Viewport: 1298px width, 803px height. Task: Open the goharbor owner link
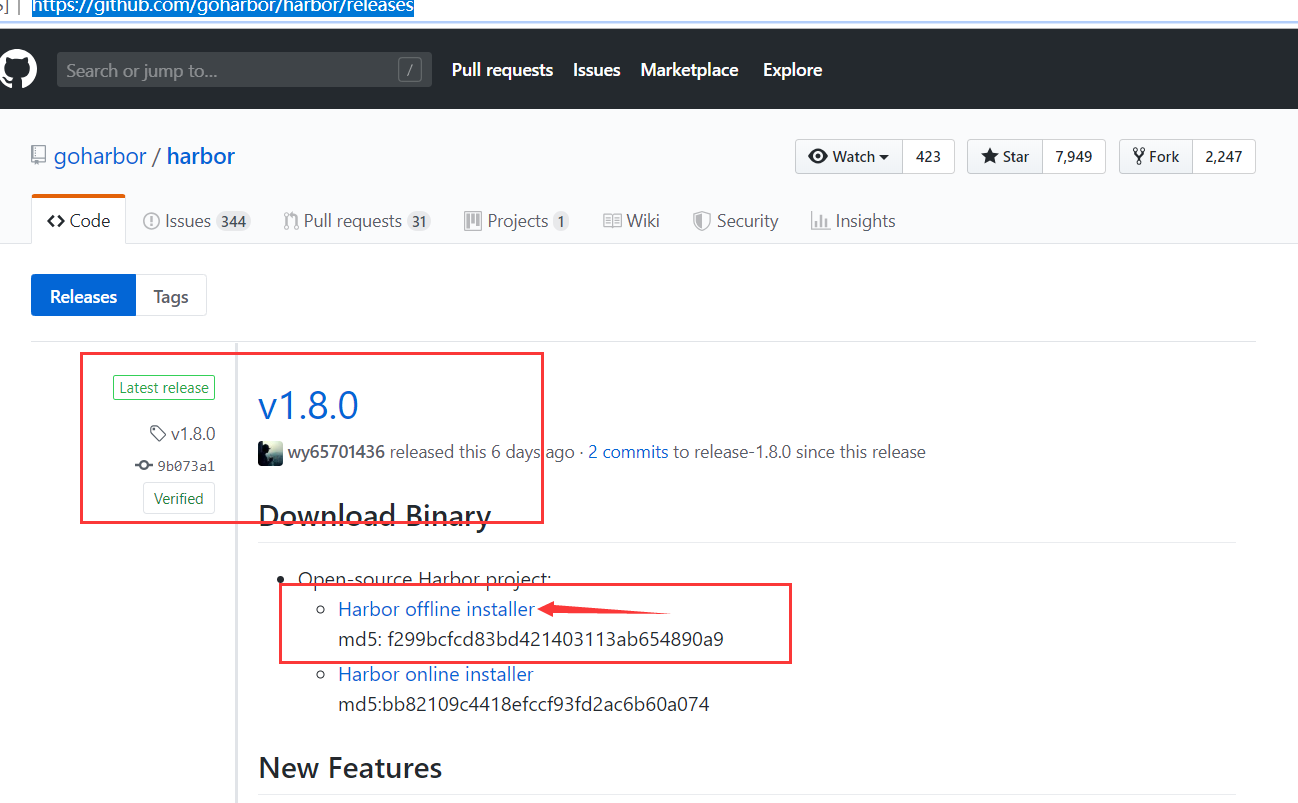coord(100,157)
